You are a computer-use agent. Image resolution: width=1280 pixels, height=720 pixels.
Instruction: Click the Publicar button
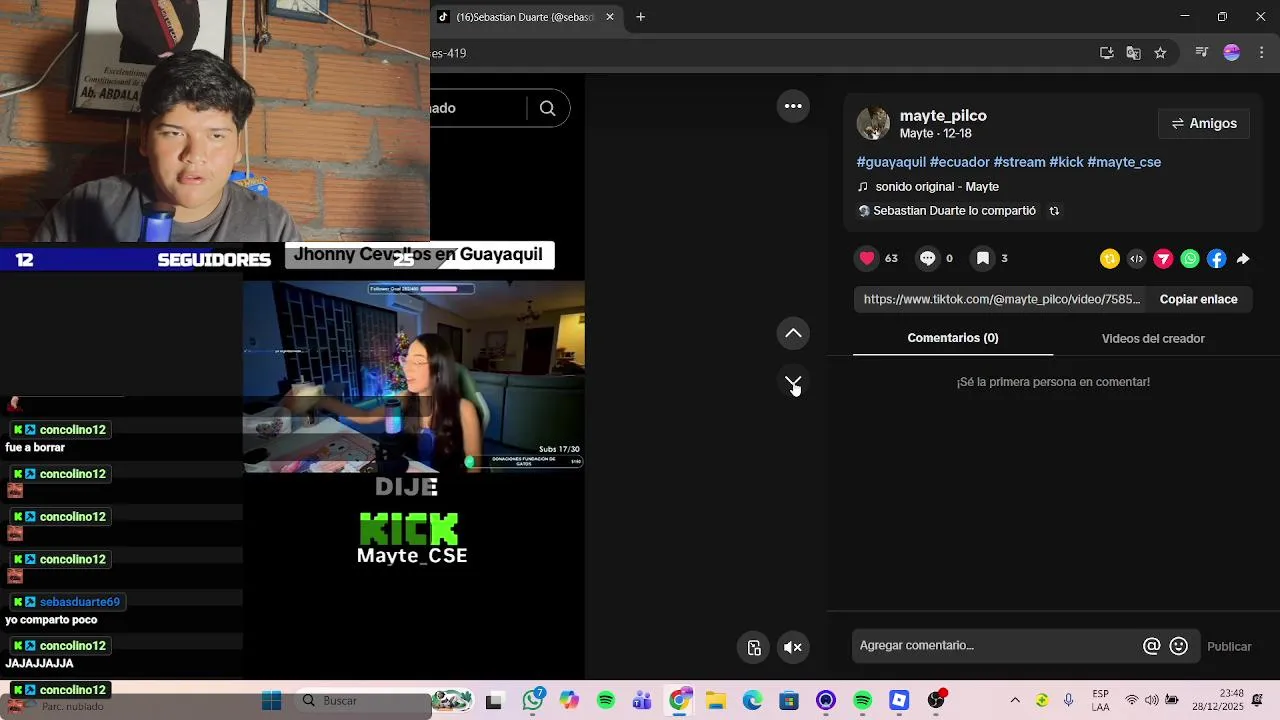click(x=1229, y=647)
